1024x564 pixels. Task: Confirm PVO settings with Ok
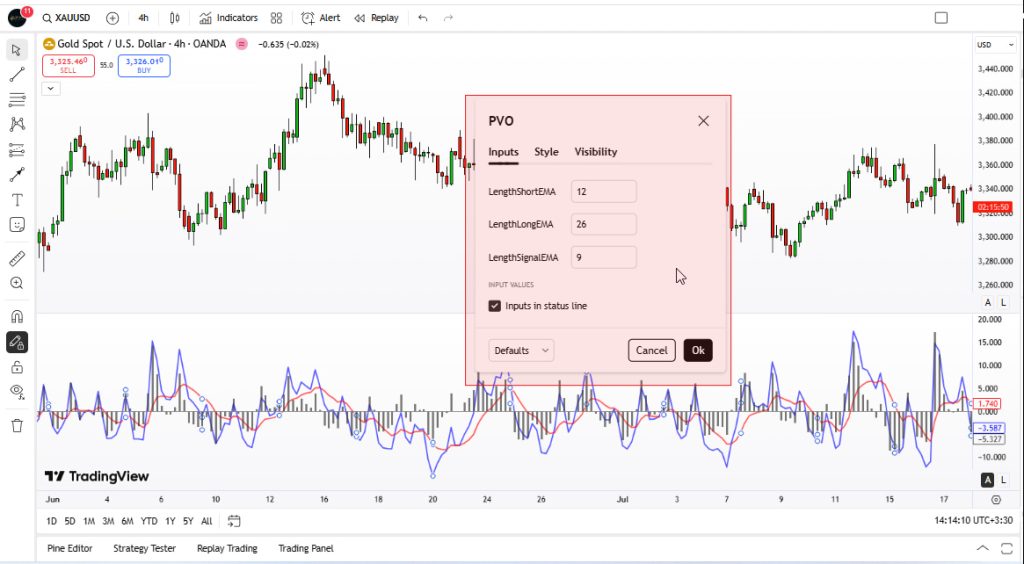click(698, 351)
